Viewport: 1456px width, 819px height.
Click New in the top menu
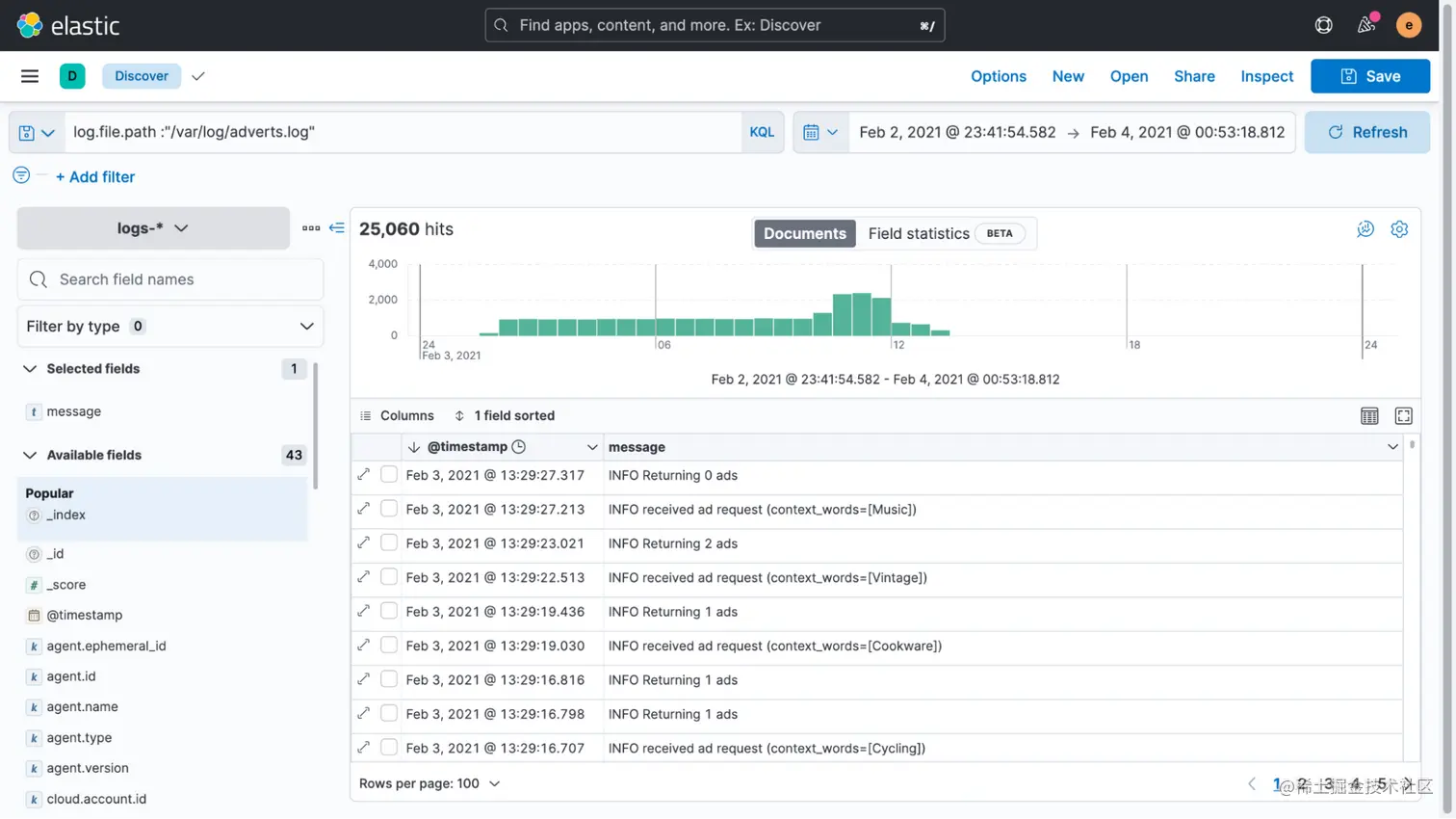(1068, 76)
